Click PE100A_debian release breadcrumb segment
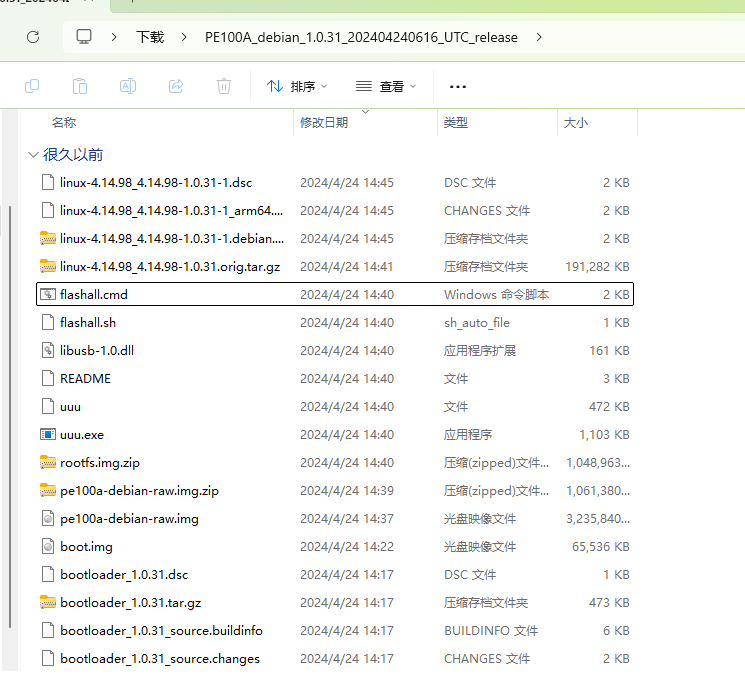The image size is (745, 676). point(361,37)
